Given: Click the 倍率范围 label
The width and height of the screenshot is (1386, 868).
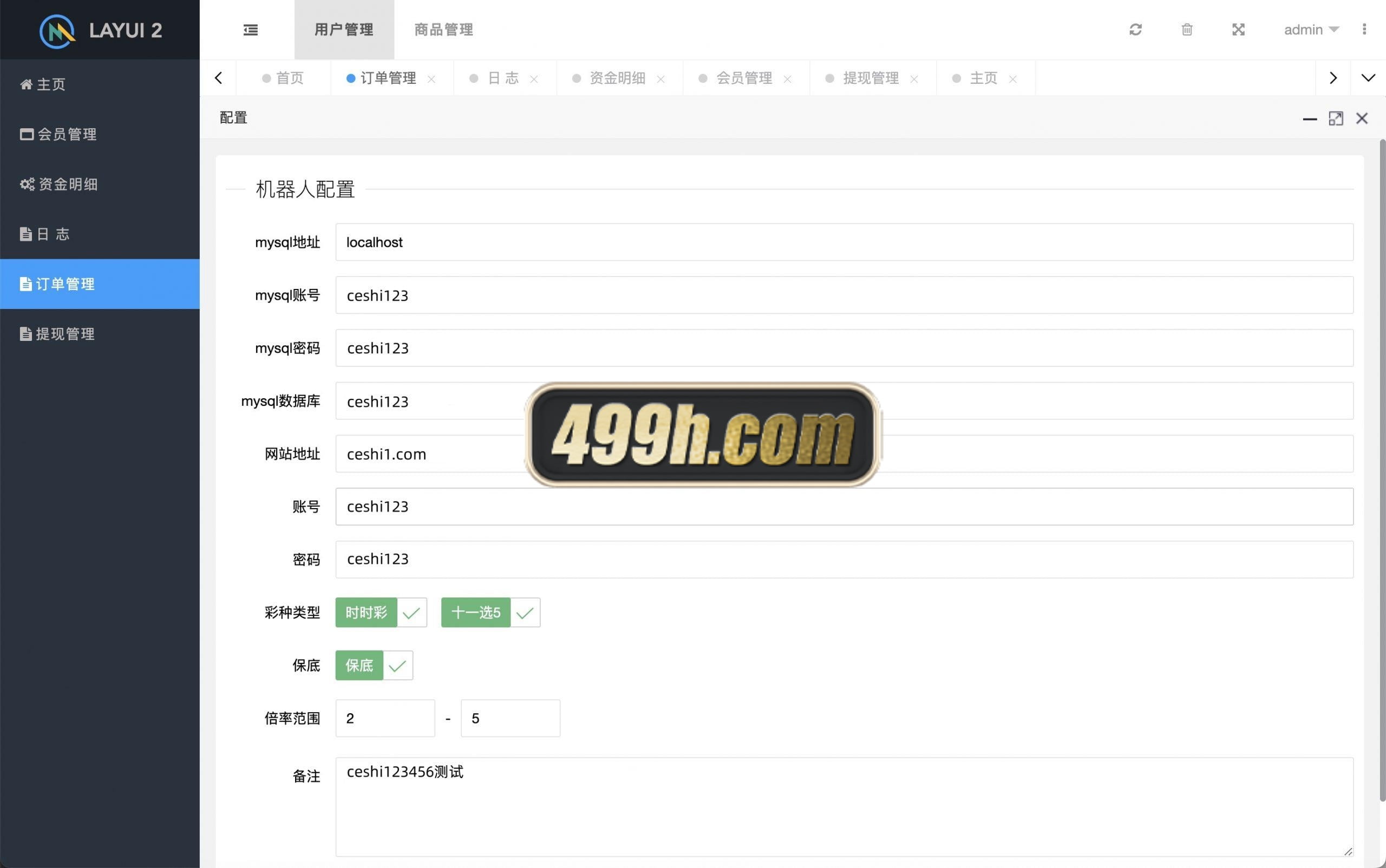Looking at the screenshot, I should [x=292, y=718].
